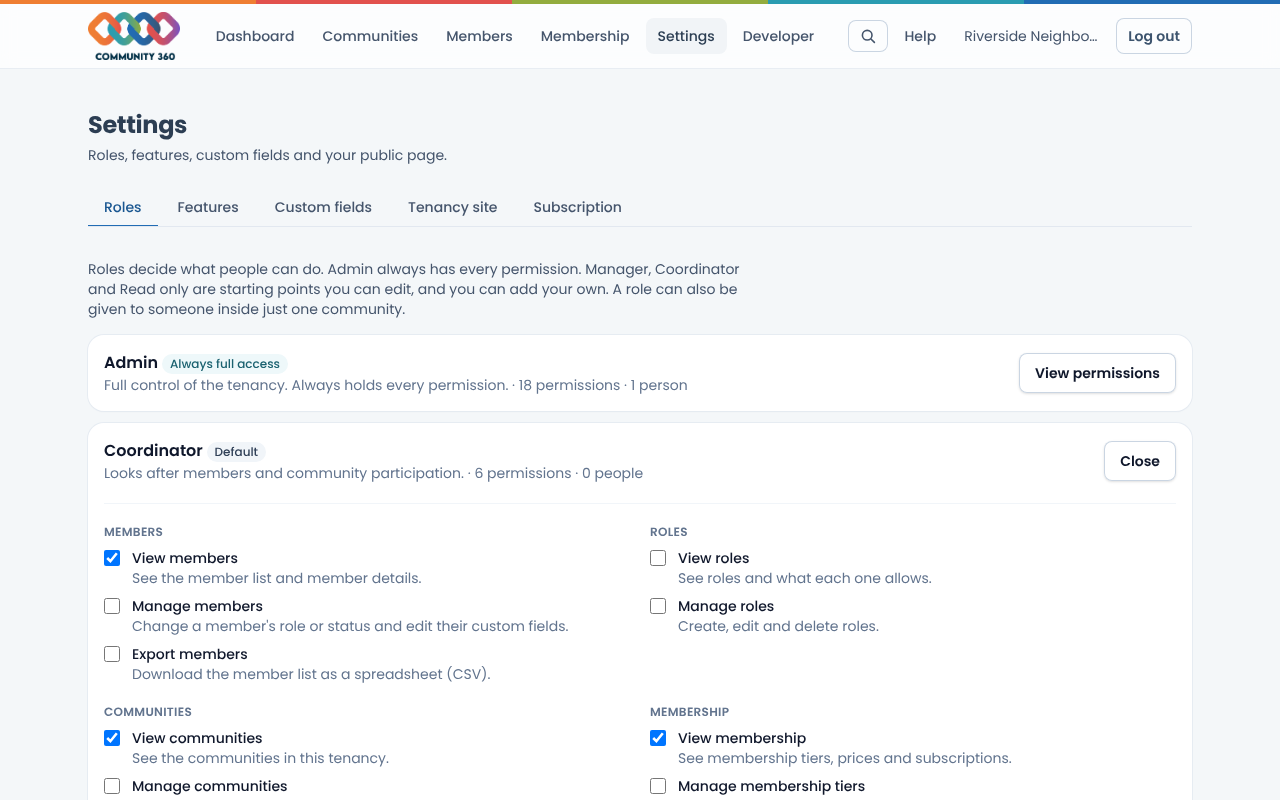
Task: Uncheck the View membership checkbox
Action: tap(658, 738)
